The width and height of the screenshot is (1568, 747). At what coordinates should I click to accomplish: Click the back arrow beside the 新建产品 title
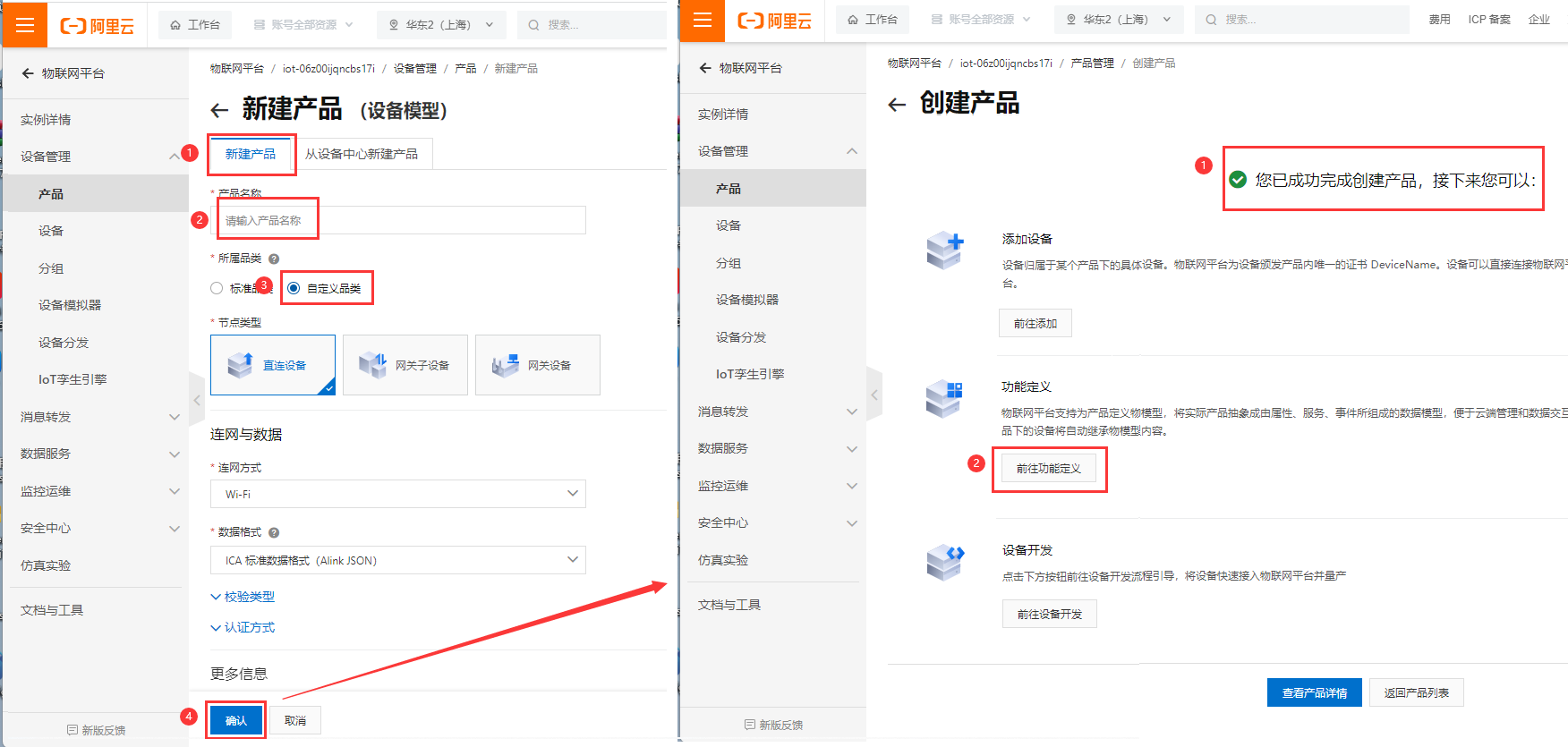pos(219,110)
